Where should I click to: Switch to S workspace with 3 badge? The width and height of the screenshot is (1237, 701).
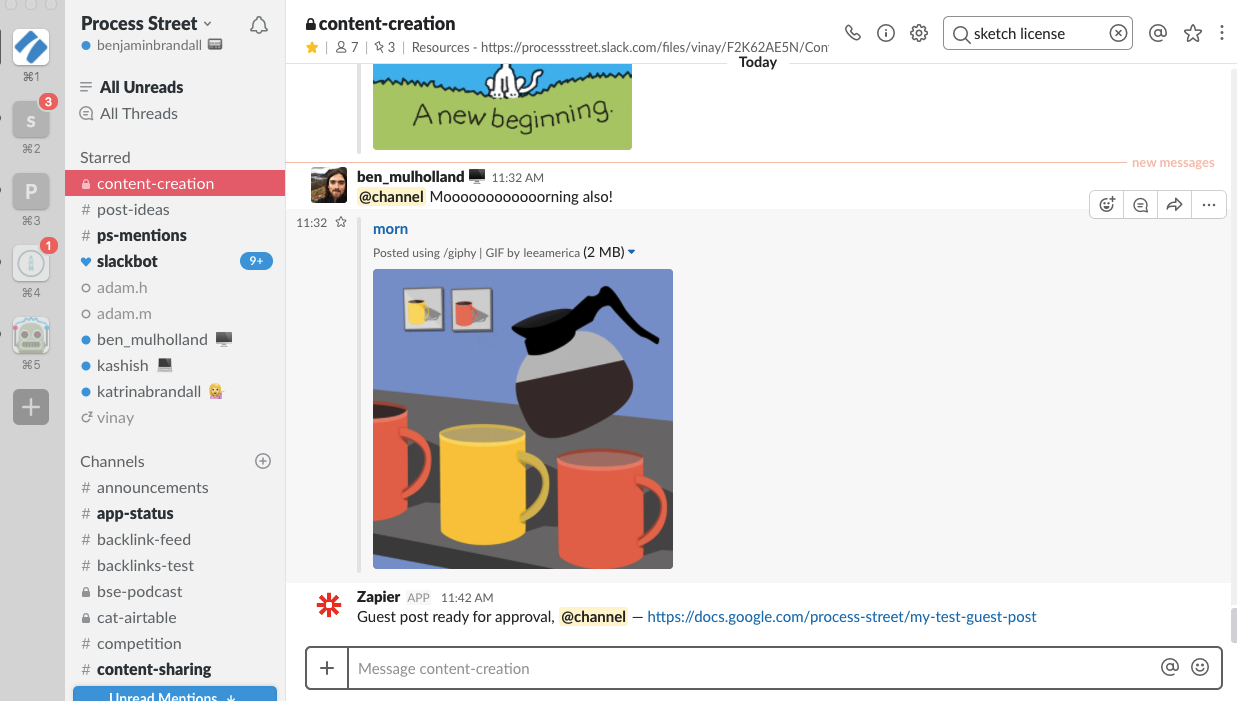coord(31,121)
